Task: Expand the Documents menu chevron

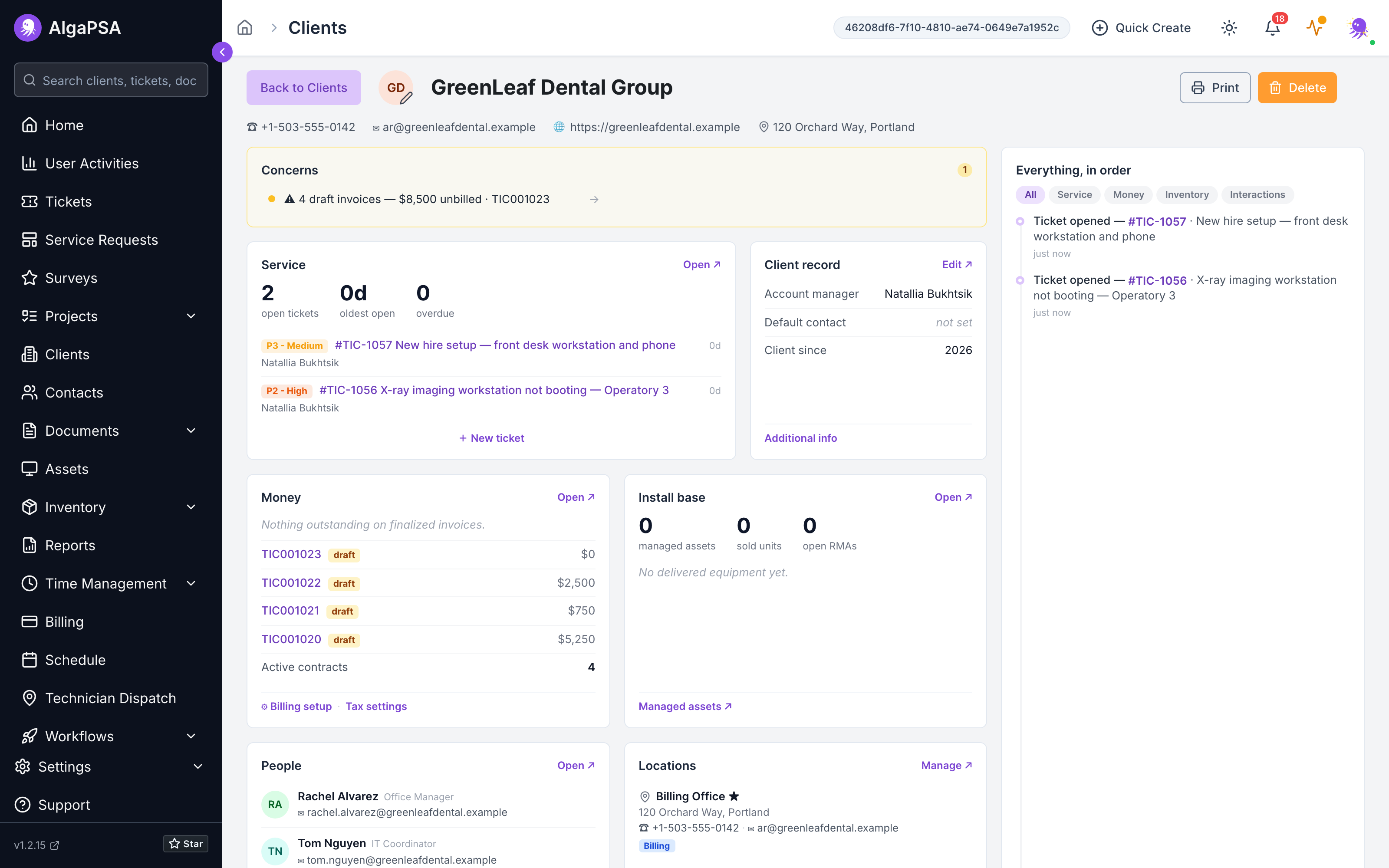Action: tap(191, 431)
